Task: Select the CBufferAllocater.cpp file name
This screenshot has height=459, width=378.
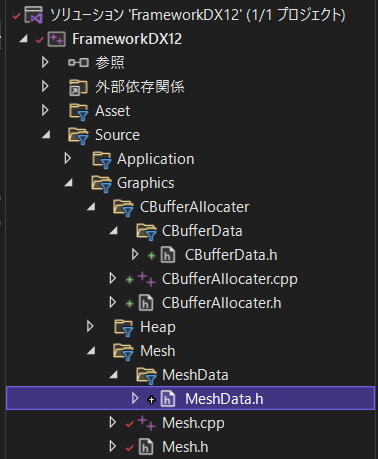Action: [x=230, y=279]
